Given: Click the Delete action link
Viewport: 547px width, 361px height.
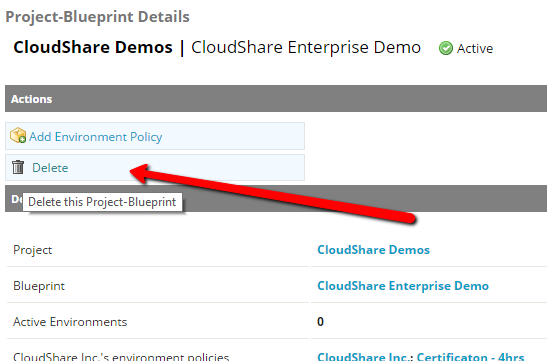Looking at the screenshot, I should tap(50, 168).
